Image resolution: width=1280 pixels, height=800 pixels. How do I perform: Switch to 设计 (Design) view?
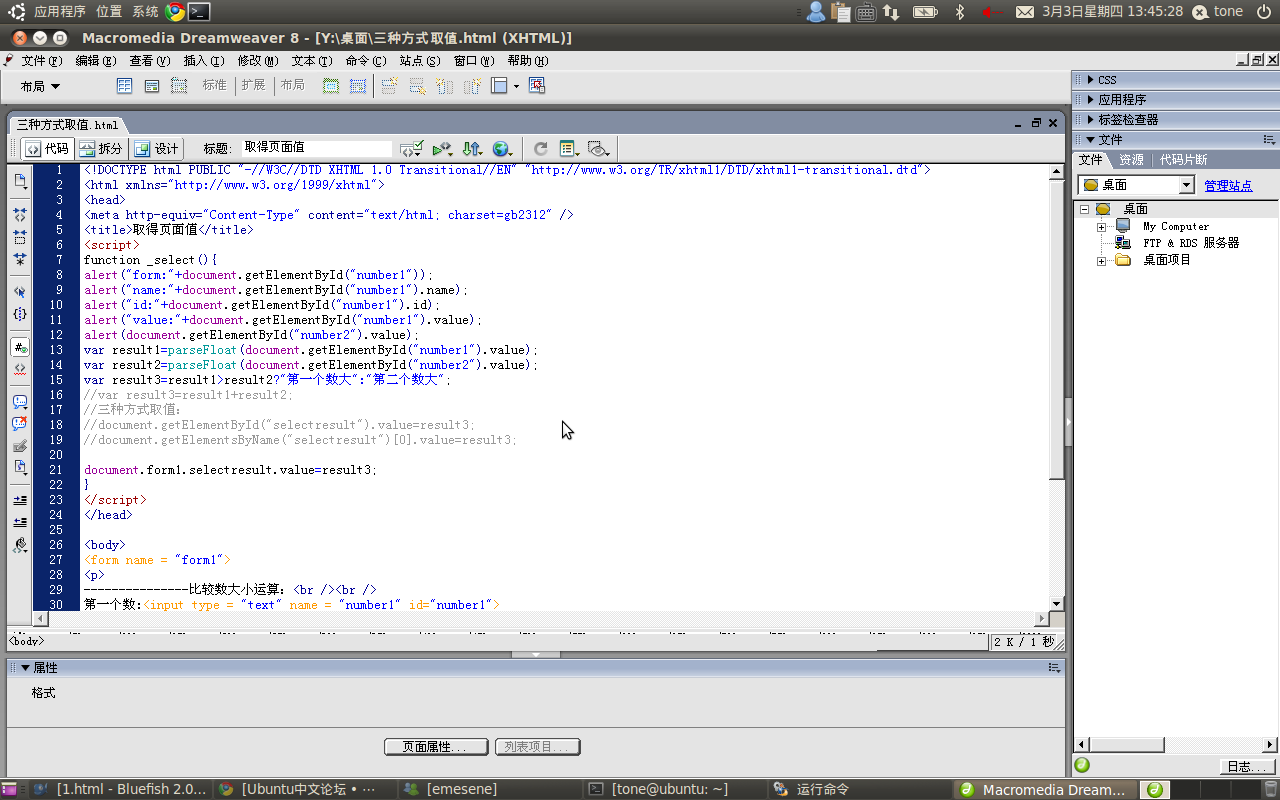pos(157,149)
